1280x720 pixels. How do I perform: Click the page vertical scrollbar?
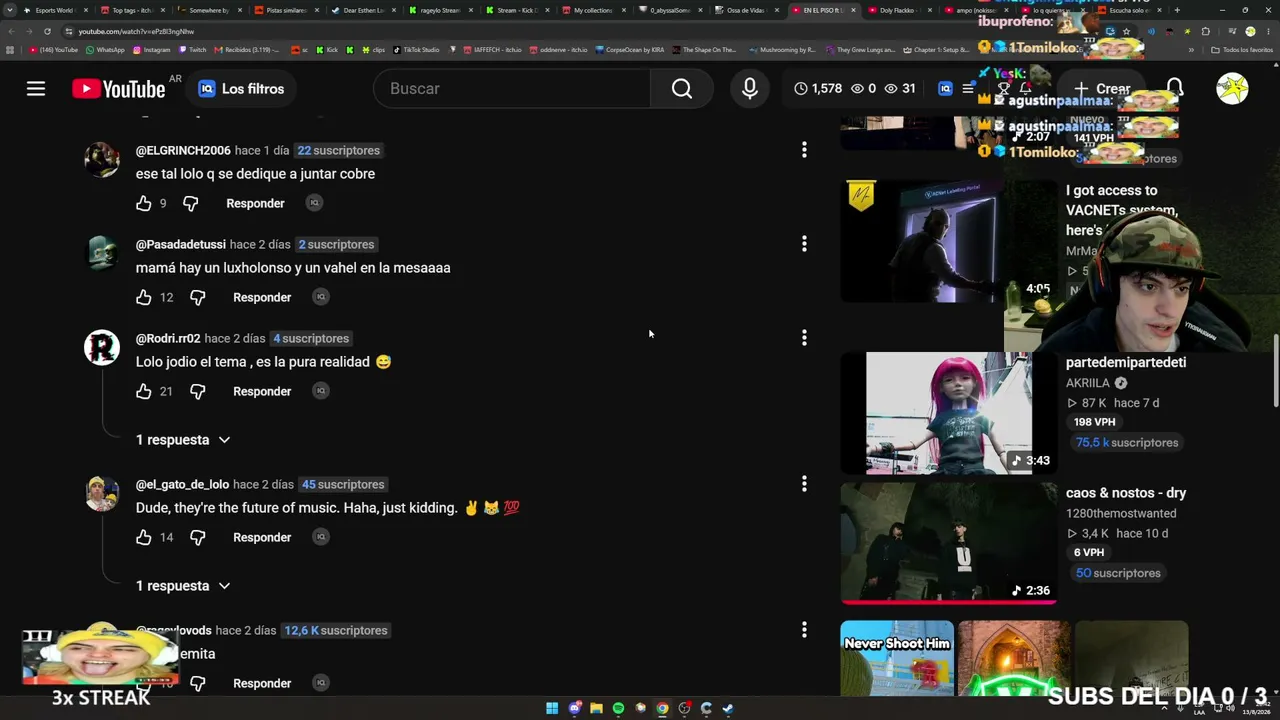pyautogui.click(x=1275, y=370)
